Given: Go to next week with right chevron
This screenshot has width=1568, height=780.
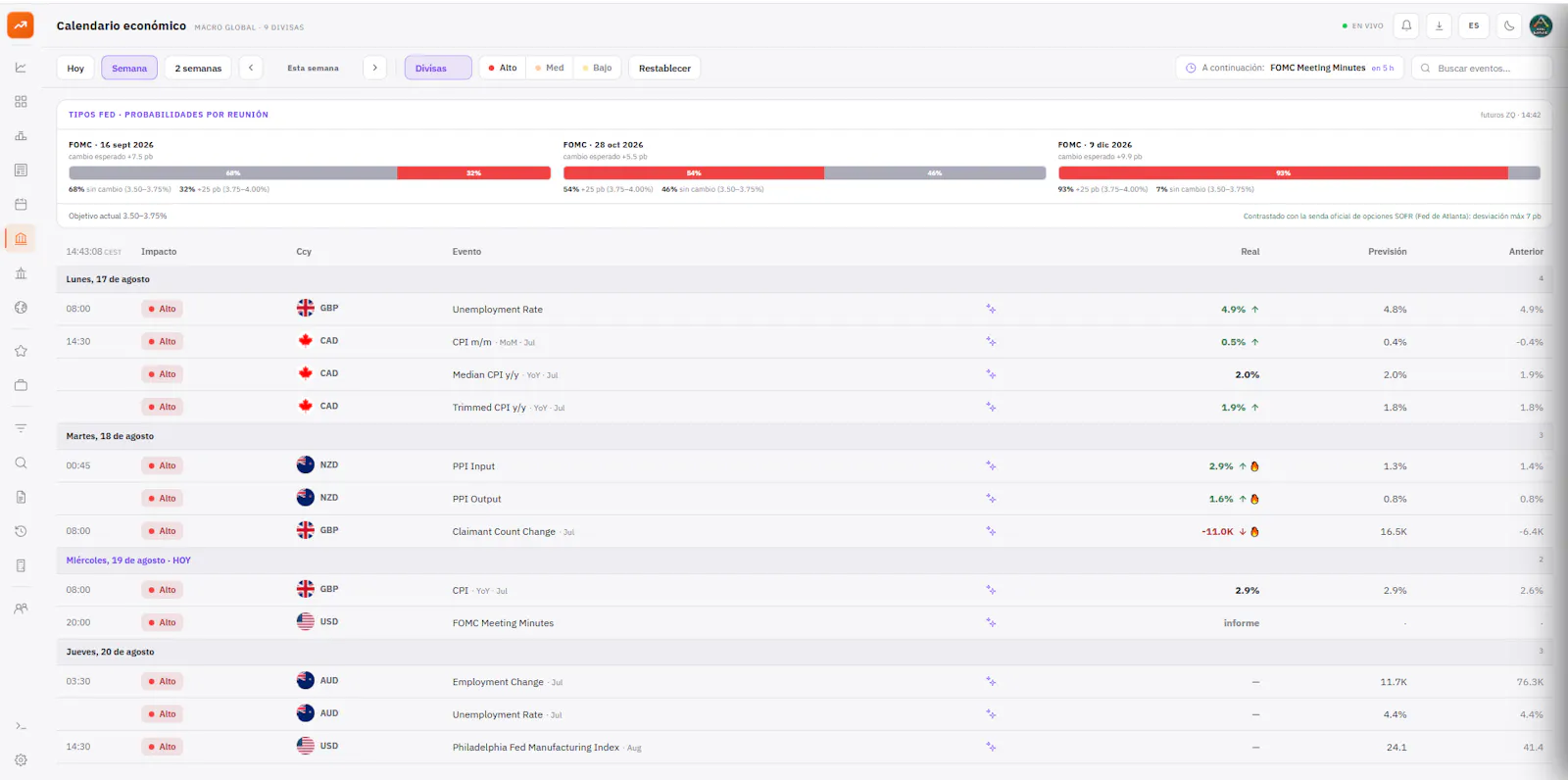Looking at the screenshot, I should [x=374, y=68].
